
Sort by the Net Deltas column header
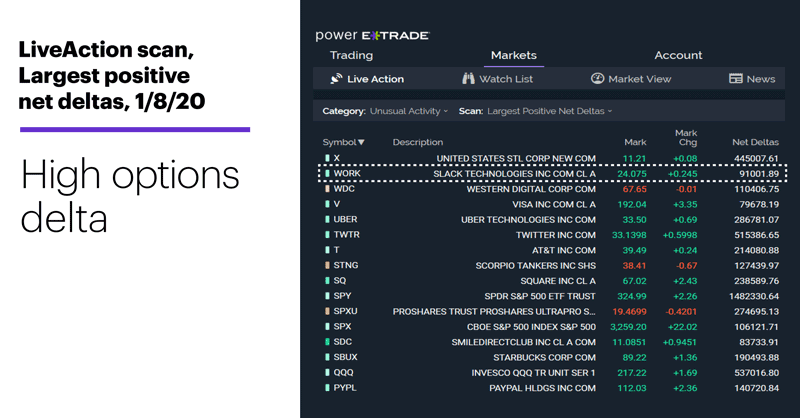[x=755, y=142]
